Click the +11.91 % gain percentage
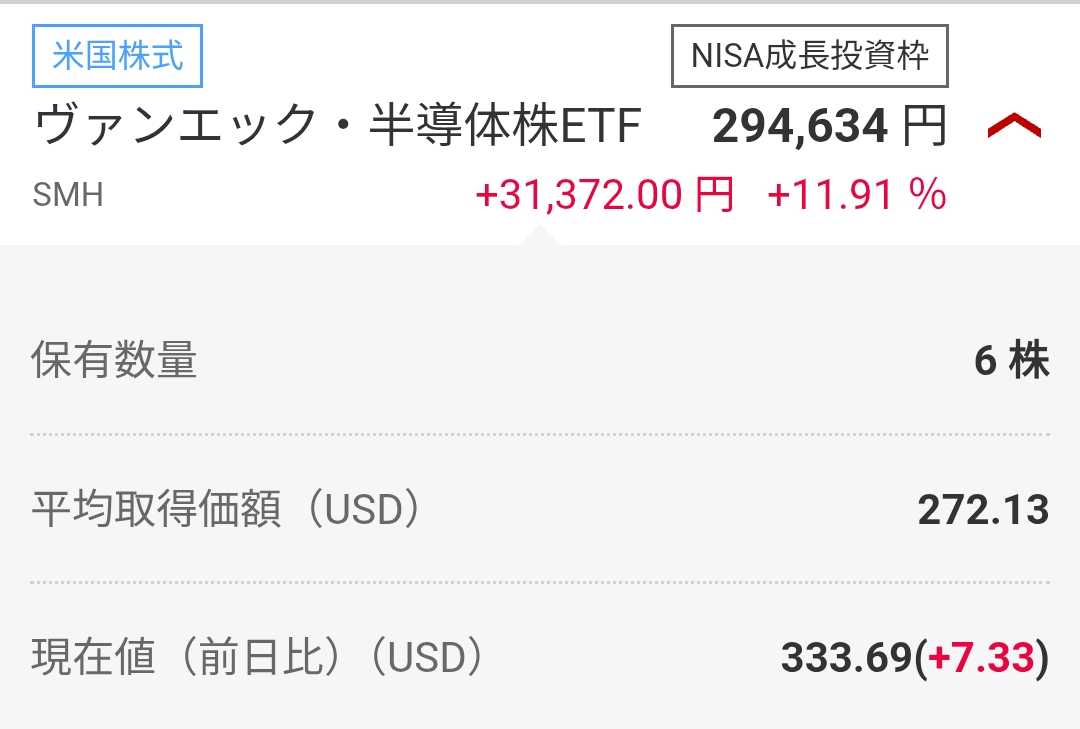 pos(856,194)
